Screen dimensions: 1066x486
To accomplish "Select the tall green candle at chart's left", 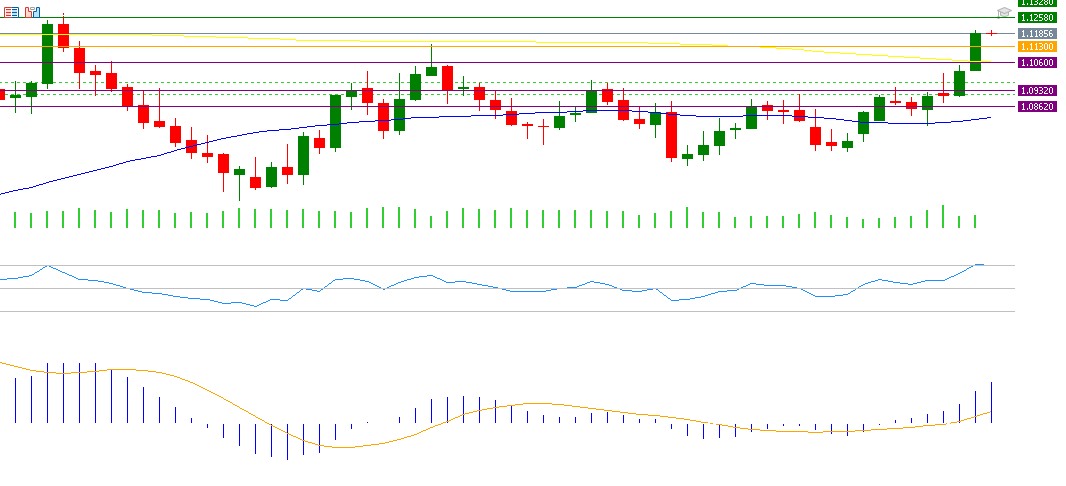I will coord(47,54).
